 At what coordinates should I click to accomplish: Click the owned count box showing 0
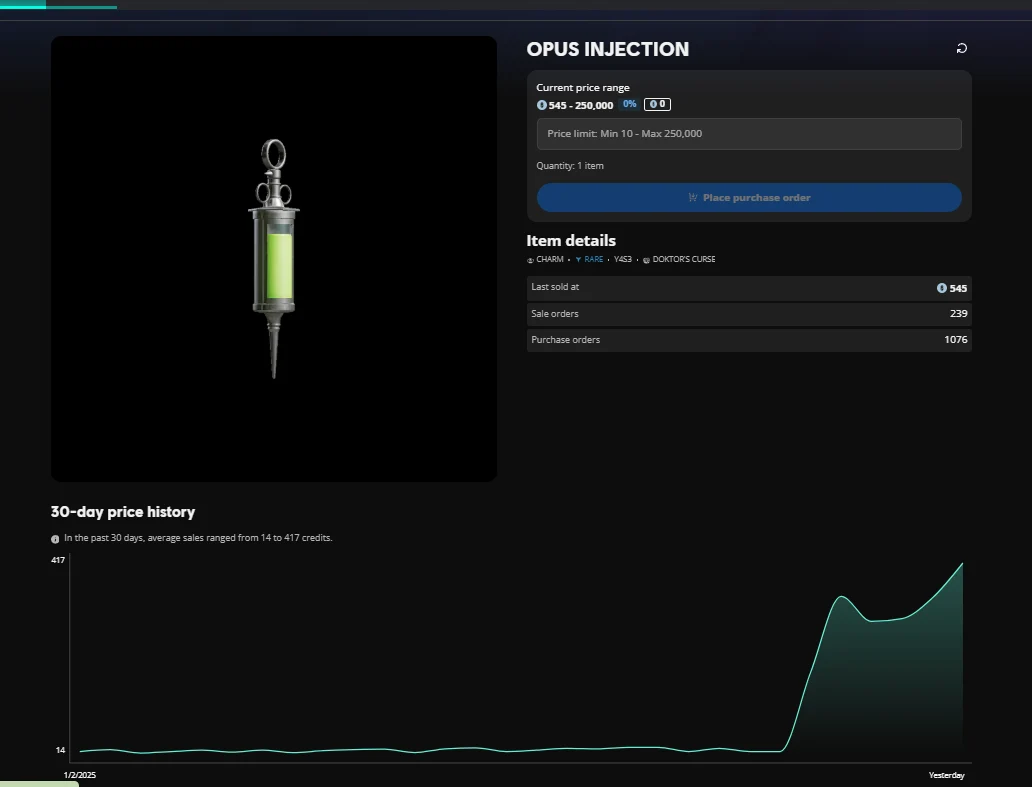pos(657,104)
